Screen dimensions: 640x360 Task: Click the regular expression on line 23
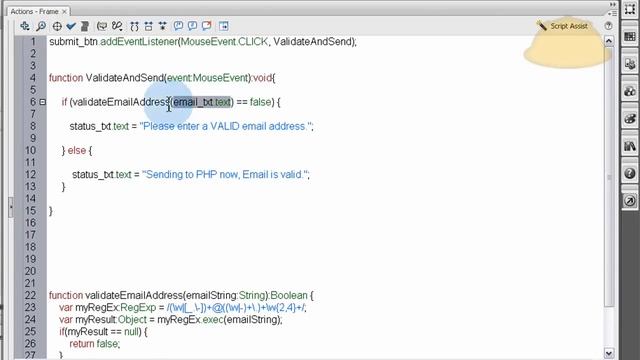click(236, 308)
